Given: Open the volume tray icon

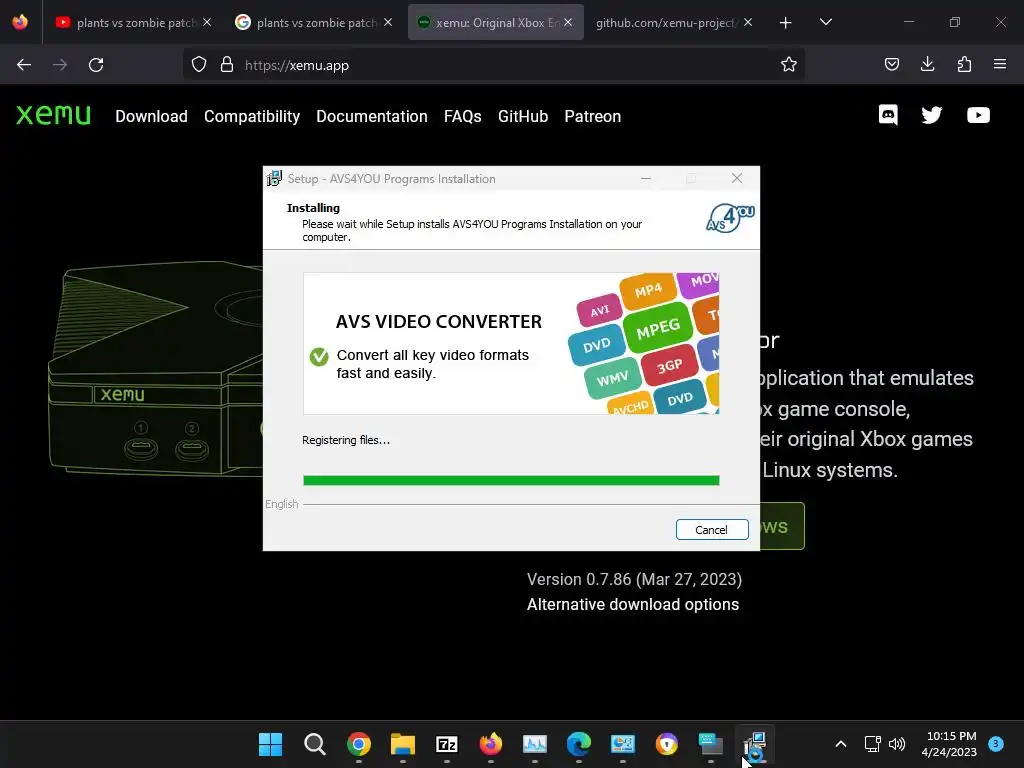Looking at the screenshot, I should coord(897,744).
